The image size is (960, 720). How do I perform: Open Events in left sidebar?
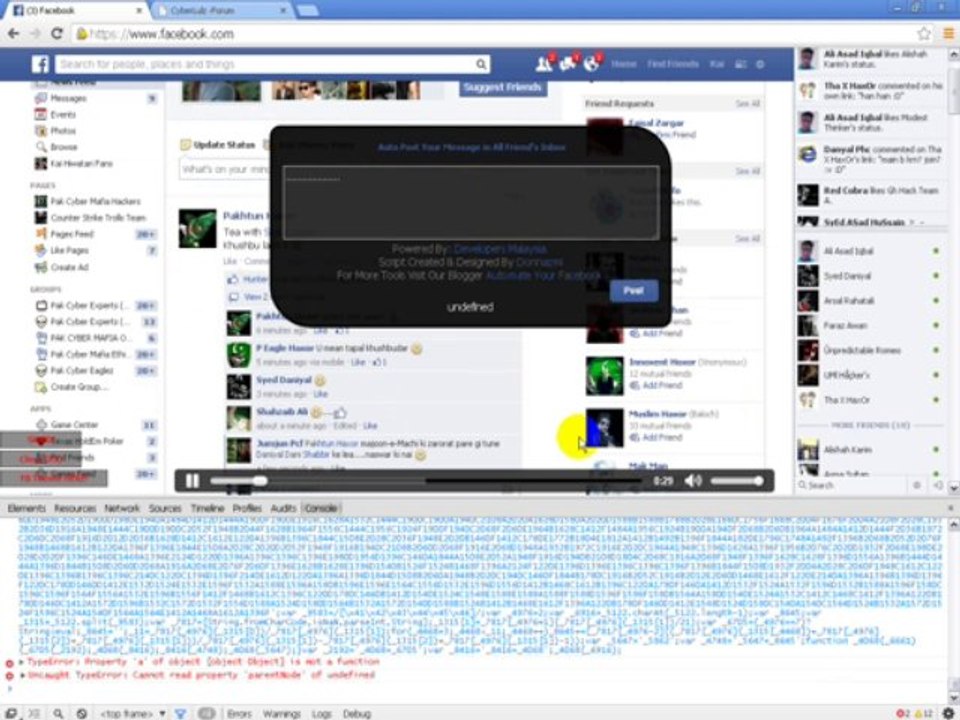coord(63,114)
